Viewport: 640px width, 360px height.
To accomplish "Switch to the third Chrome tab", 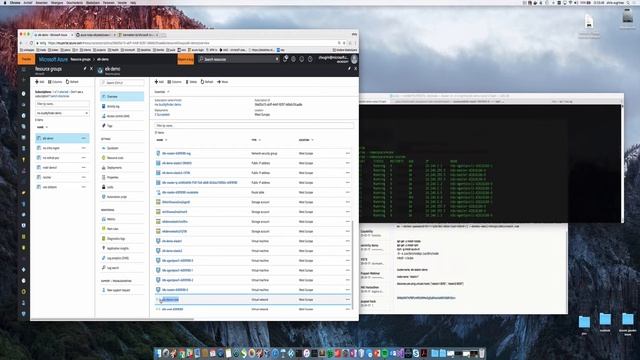I will [x=138, y=35].
